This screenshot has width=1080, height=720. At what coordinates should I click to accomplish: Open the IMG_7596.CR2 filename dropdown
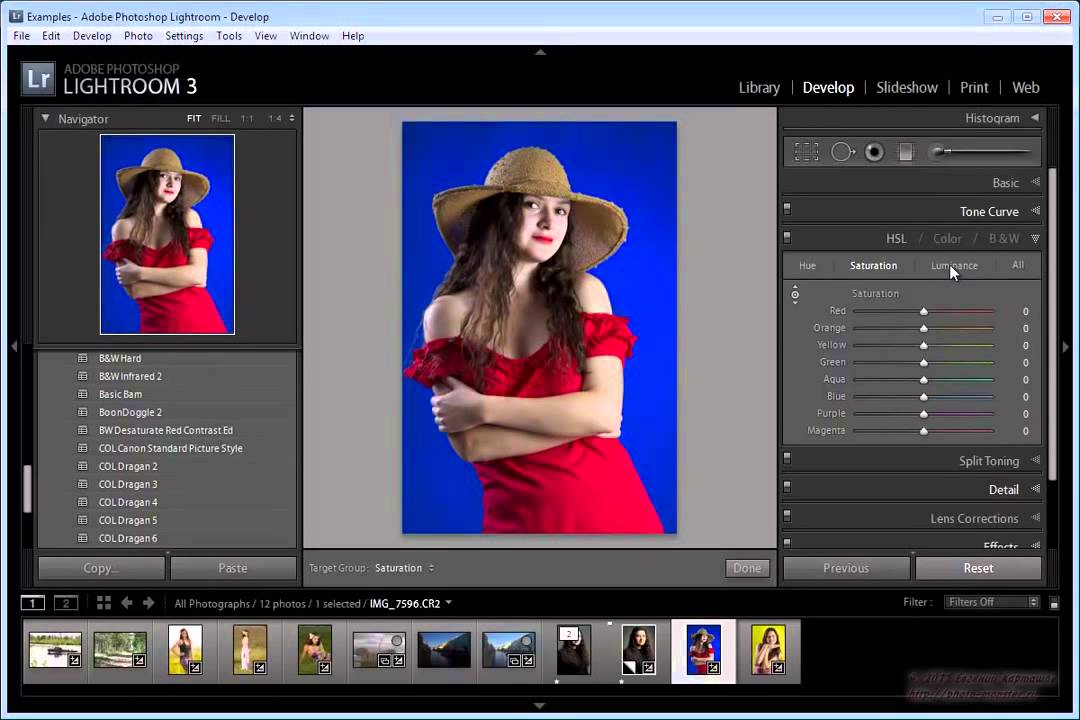pyautogui.click(x=411, y=604)
